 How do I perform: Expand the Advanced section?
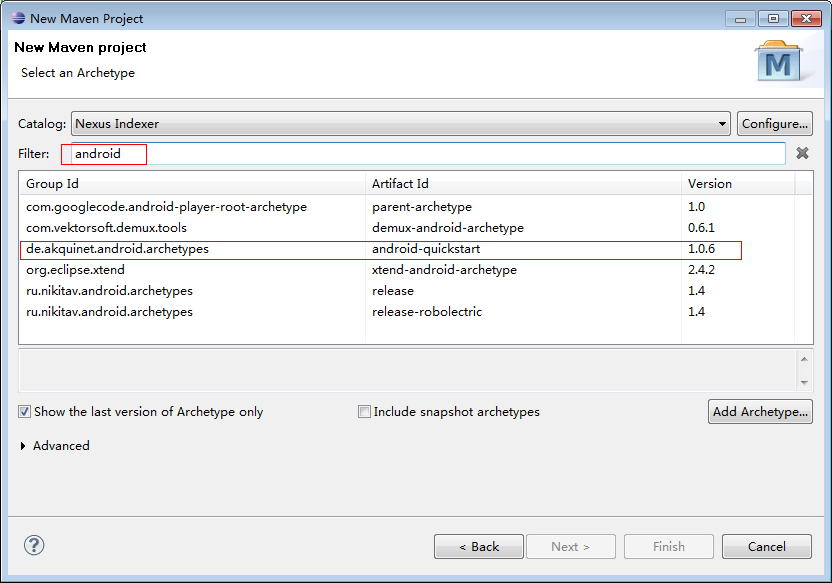pyautogui.click(x=24, y=446)
